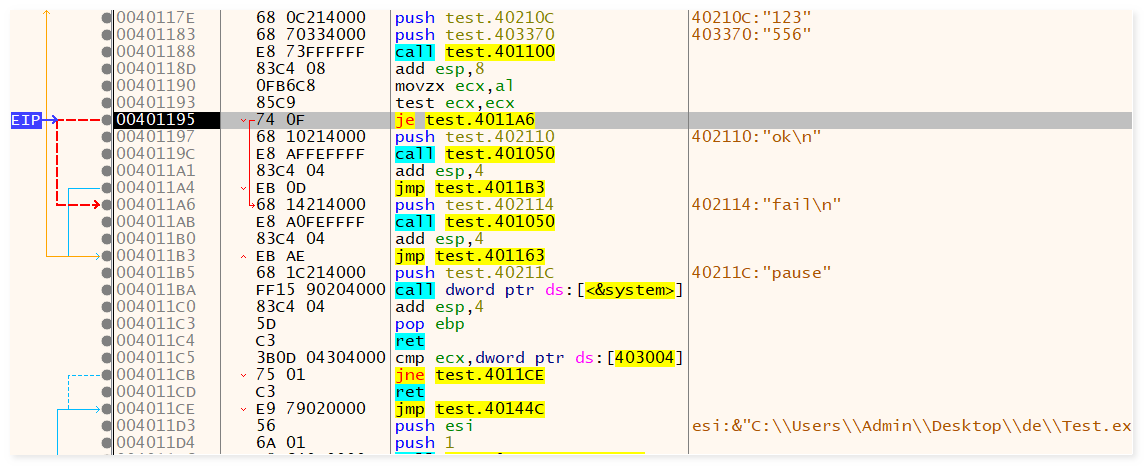Screen dimensions: 1144x466
Task: Click the blue EIP marker label
Action: coord(25,120)
